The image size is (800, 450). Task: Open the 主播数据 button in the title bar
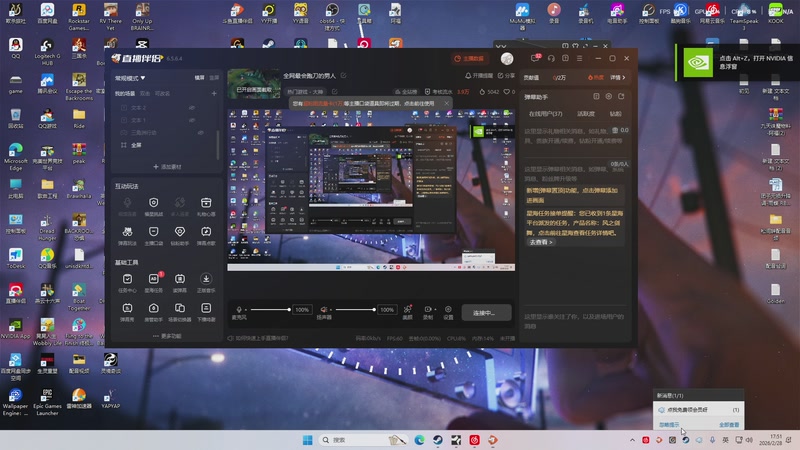(x=468, y=59)
